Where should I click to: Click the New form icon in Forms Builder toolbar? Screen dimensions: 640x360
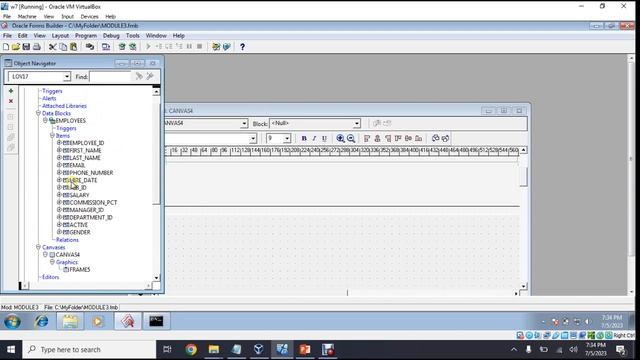pos(6,47)
